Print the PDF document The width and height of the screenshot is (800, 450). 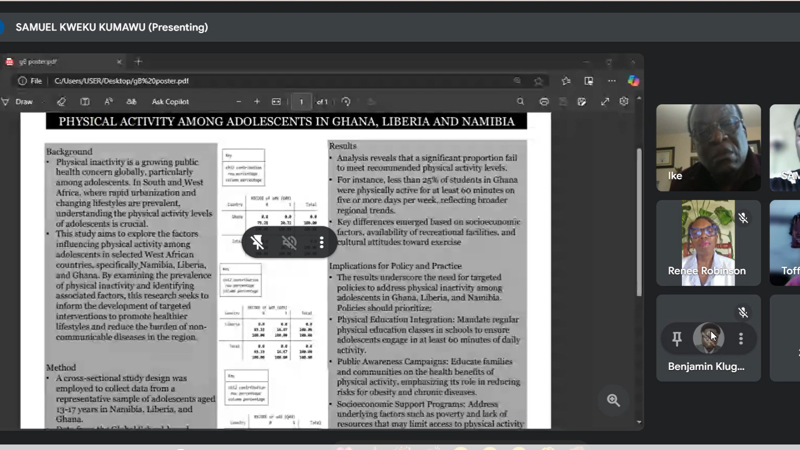(x=543, y=102)
